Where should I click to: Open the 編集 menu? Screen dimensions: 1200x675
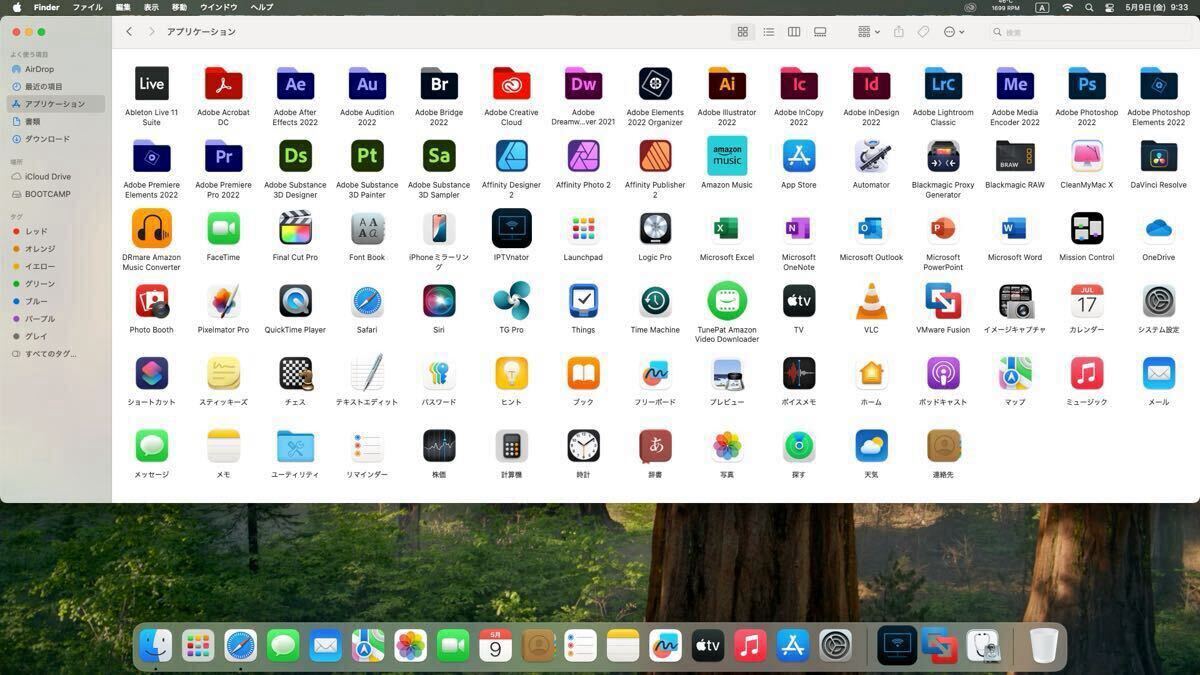pos(123,7)
